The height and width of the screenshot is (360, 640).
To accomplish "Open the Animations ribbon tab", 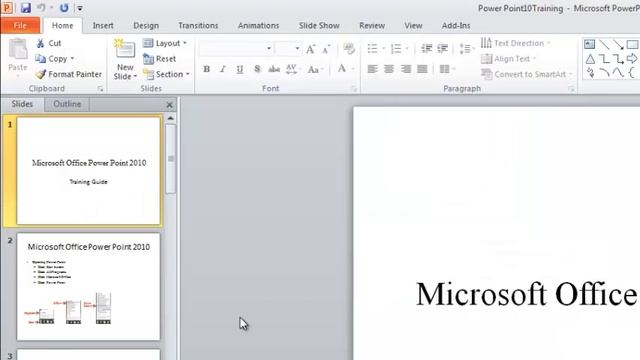I will 258,25.
